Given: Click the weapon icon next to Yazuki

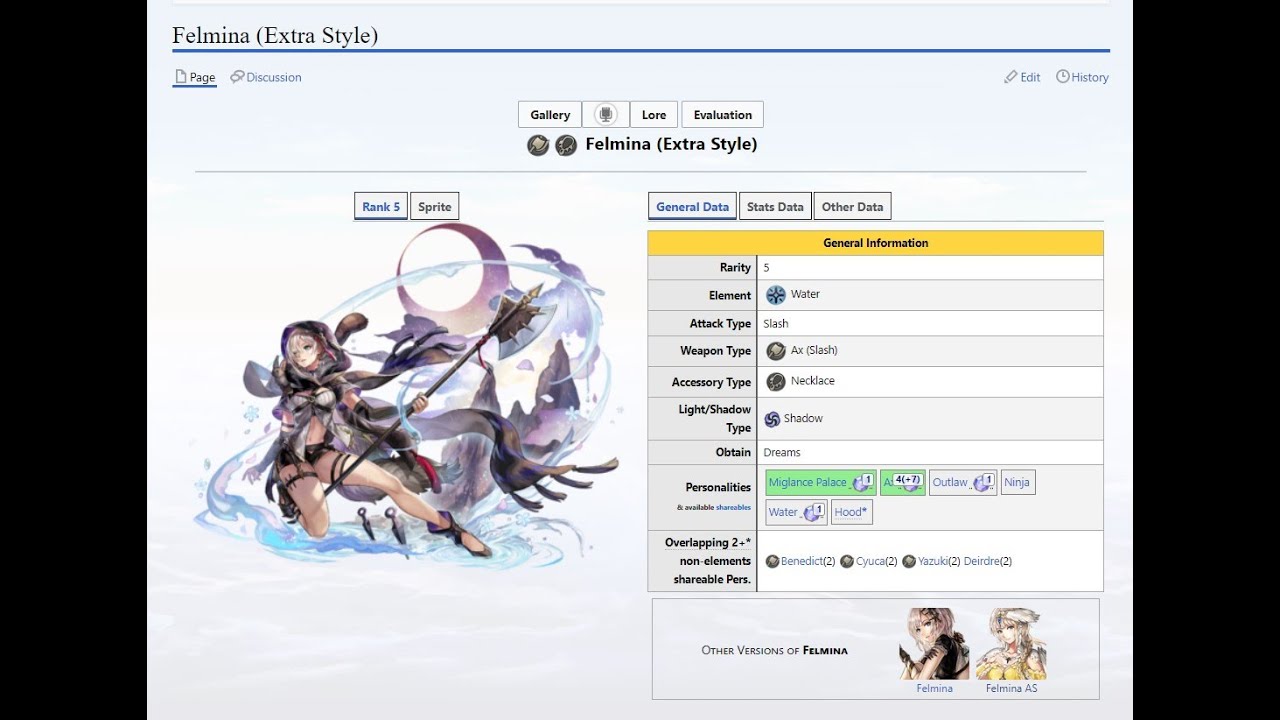Looking at the screenshot, I should (x=909, y=562).
